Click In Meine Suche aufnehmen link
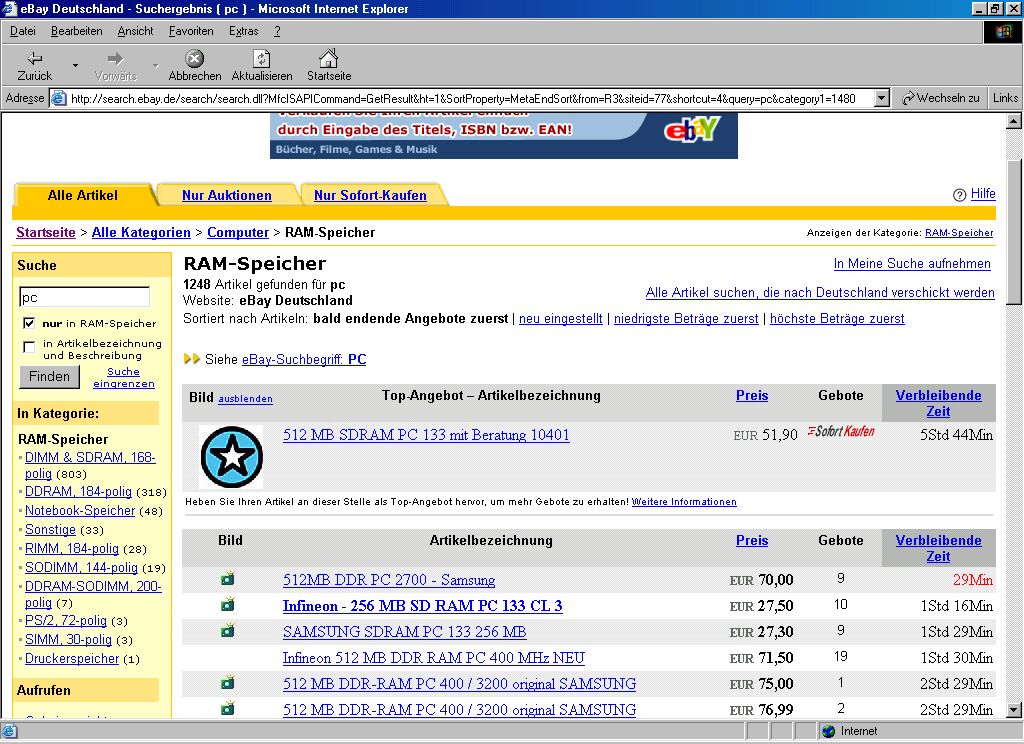The image size is (1024, 744). (912, 263)
